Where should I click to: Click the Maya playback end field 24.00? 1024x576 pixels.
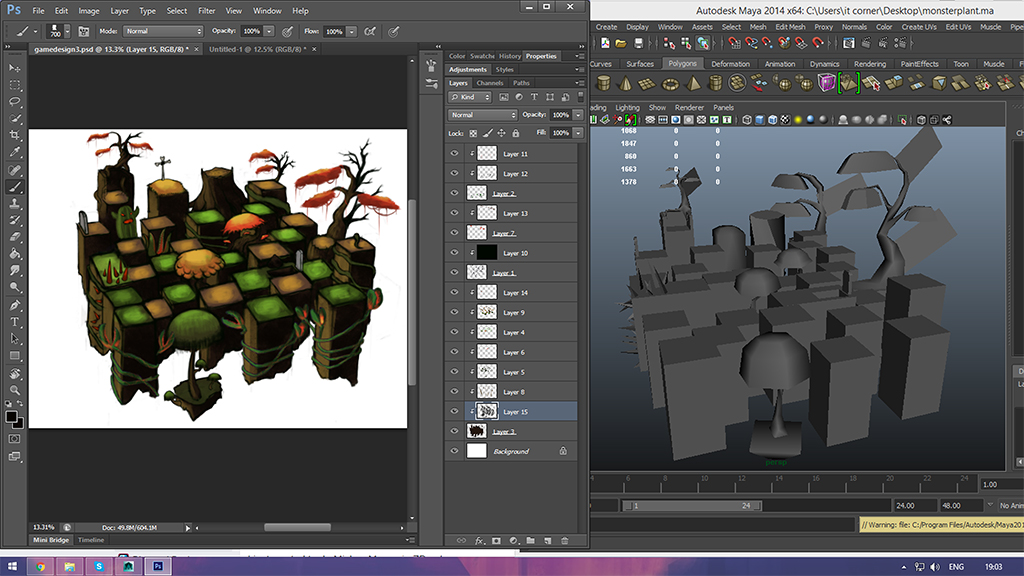tap(914, 505)
